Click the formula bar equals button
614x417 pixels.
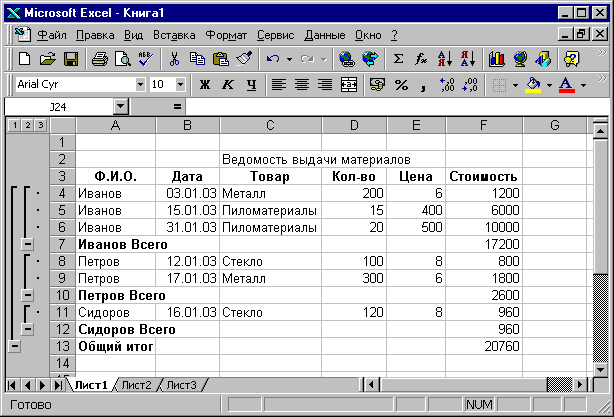pyautogui.click(x=177, y=107)
